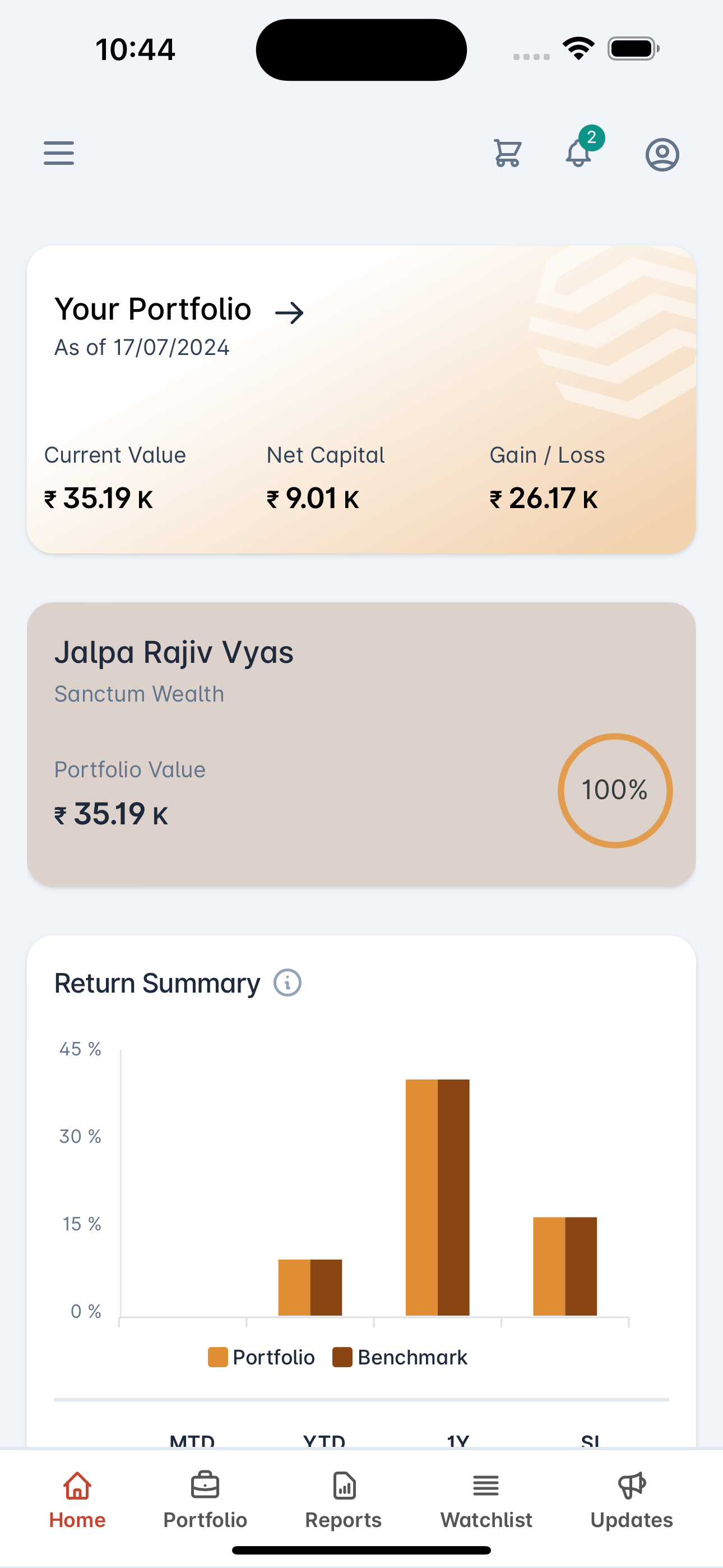The width and height of the screenshot is (723, 1568).
Task: Open the hamburger menu
Action: 59,154
